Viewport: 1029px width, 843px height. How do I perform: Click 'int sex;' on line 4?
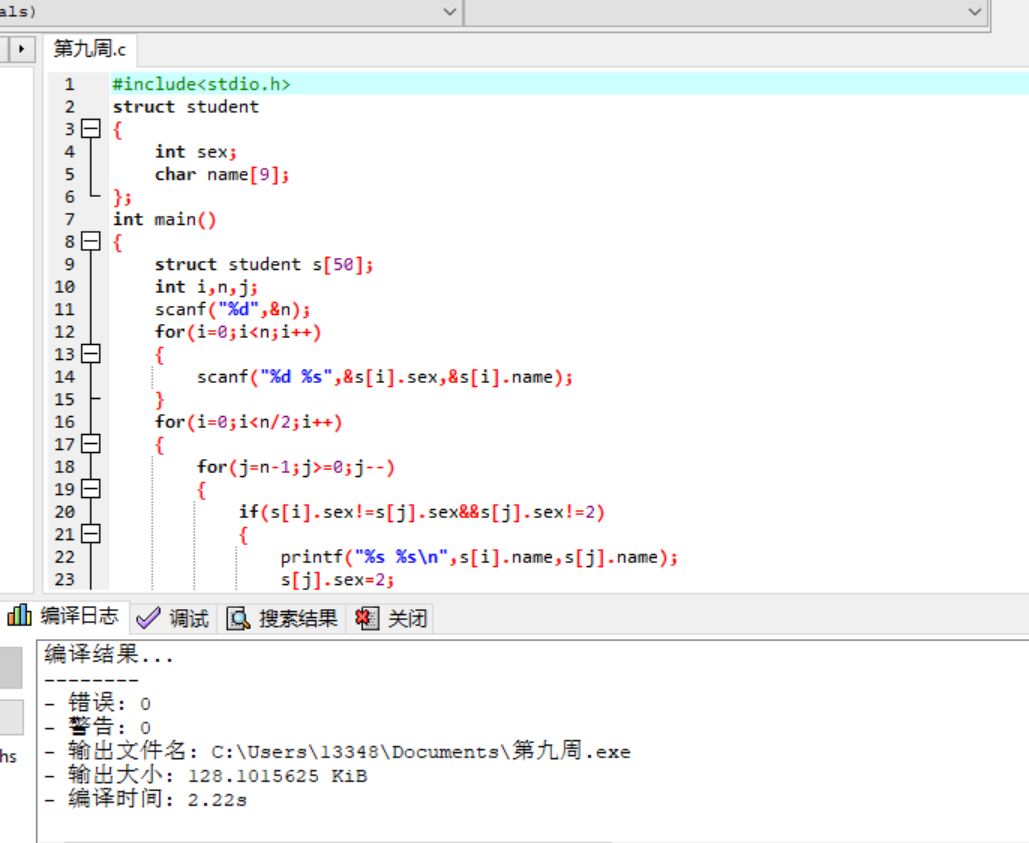tap(196, 152)
